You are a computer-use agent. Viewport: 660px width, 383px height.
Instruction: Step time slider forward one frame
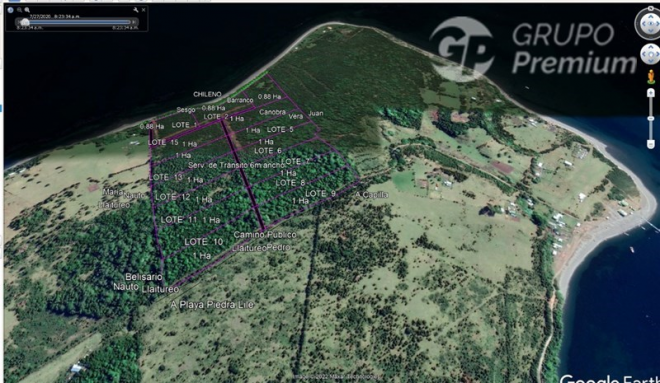tap(134, 22)
